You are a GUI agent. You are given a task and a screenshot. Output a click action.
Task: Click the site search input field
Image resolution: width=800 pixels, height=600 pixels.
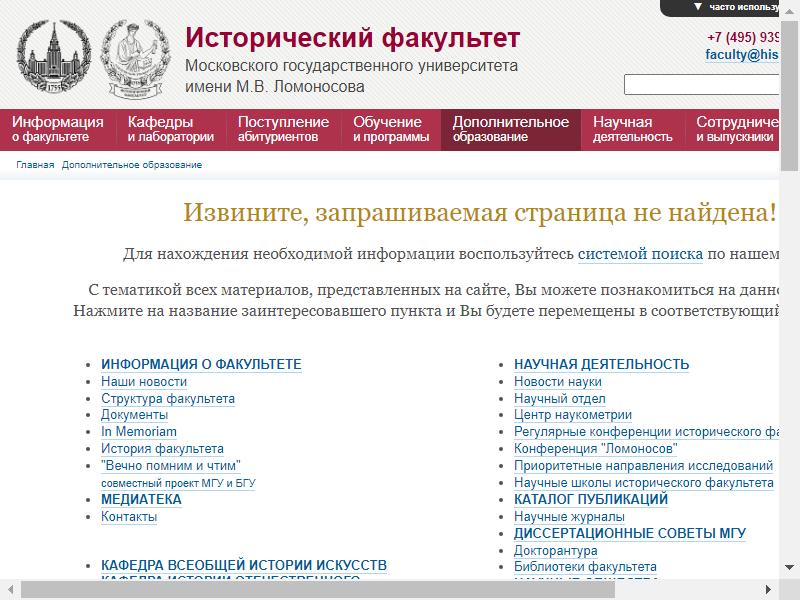(x=702, y=84)
